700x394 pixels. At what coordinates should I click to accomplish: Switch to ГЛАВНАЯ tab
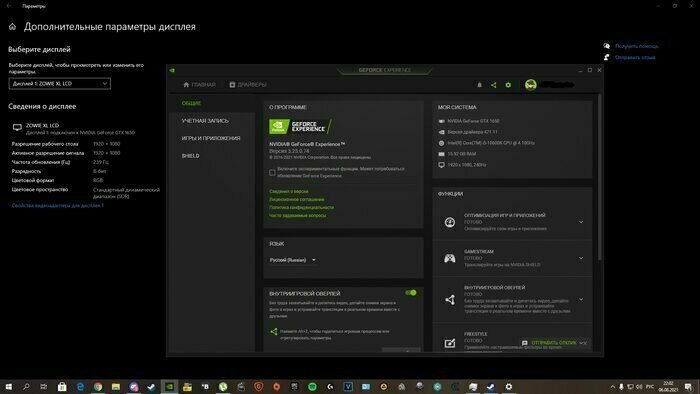click(200, 85)
